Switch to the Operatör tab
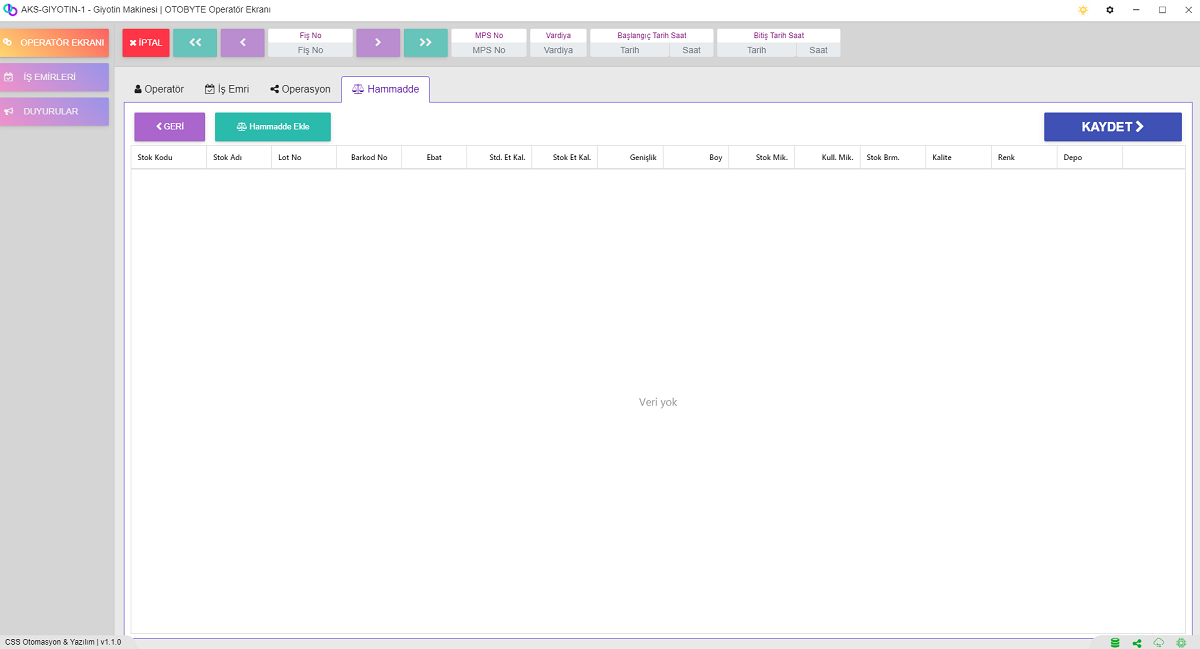Viewport: 1200px width, 649px height. pyautogui.click(x=159, y=89)
